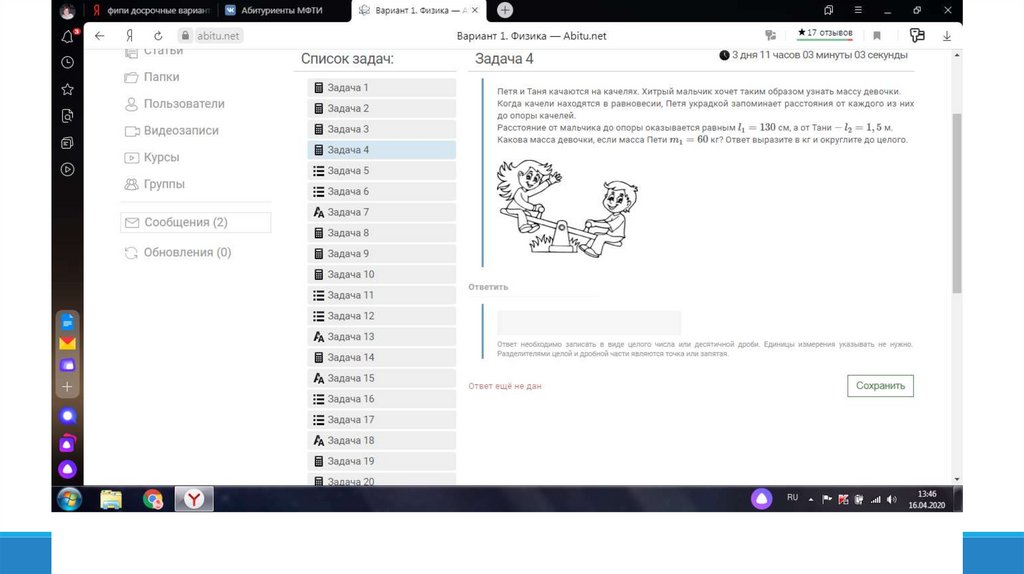Launch Google Chrome from the taskbar
Viewport: 1024px width, 574px height.
[x=153, y=498]
